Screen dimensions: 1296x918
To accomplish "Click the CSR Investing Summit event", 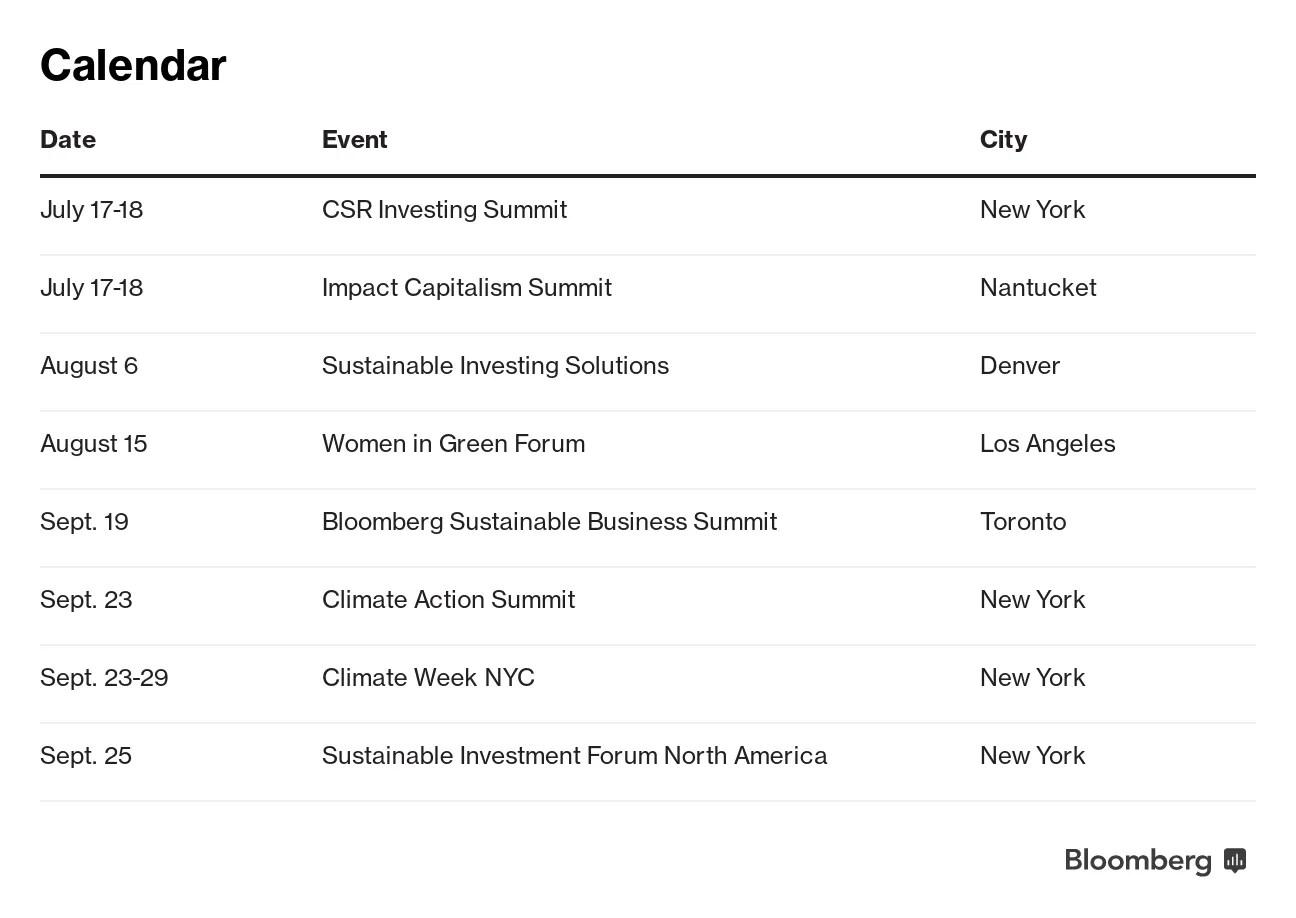I will pyautogui.click(x=444, y=210).
